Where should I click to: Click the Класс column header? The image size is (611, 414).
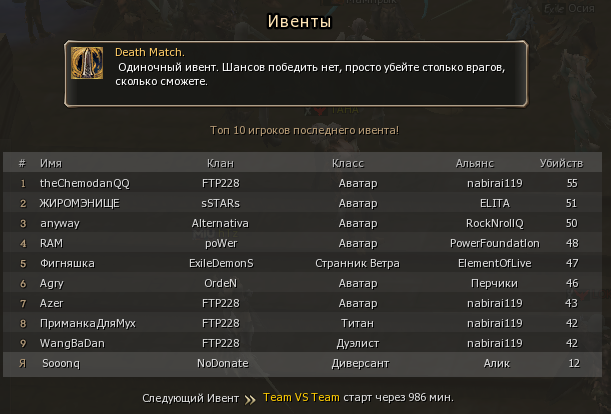(x=348, y=162)
